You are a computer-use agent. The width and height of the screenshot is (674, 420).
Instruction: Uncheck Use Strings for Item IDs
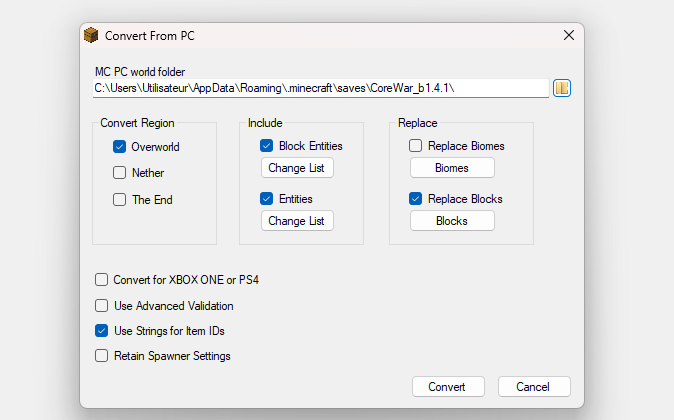101,331
